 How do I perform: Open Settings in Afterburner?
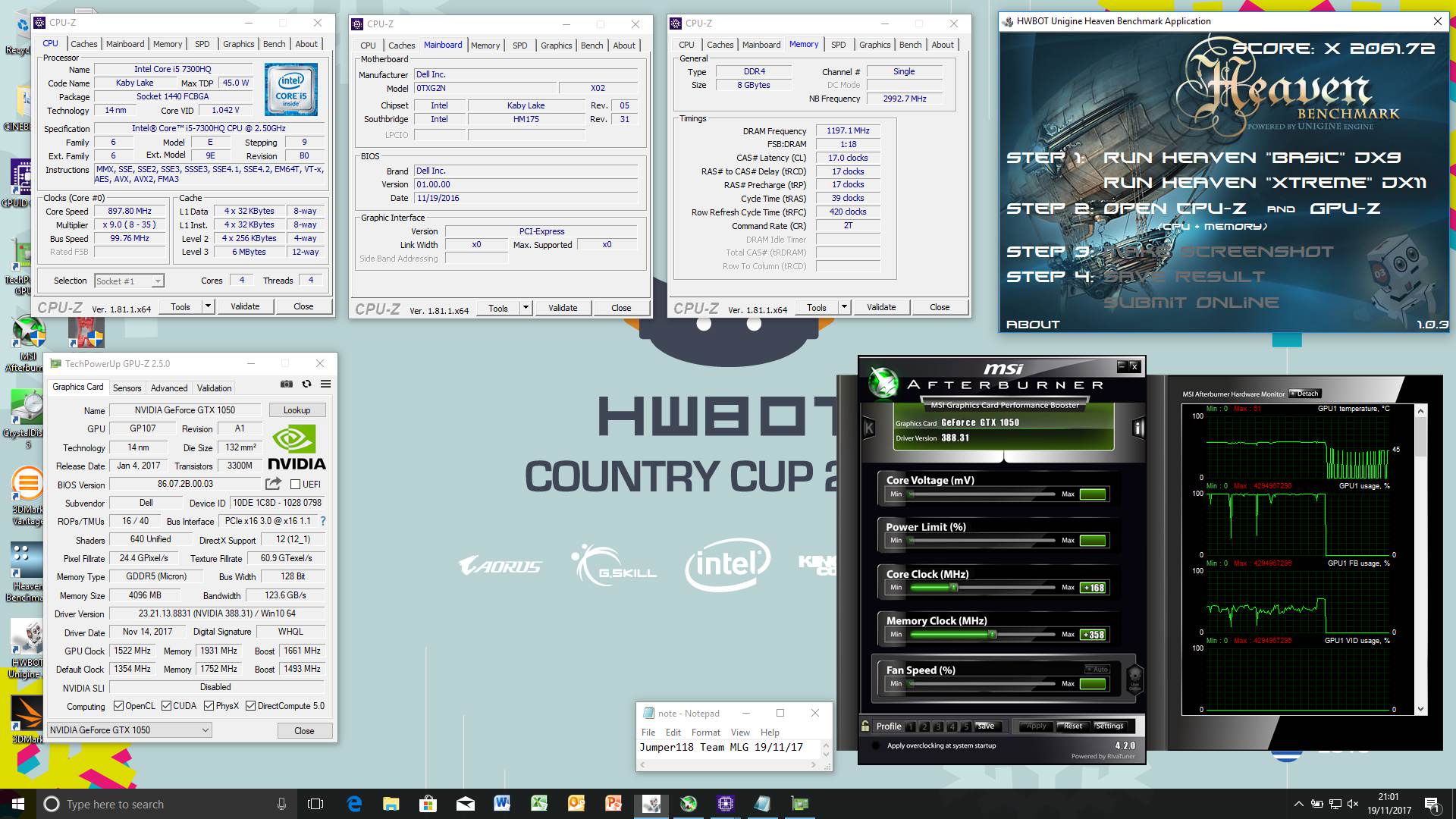coord(1109,726)
